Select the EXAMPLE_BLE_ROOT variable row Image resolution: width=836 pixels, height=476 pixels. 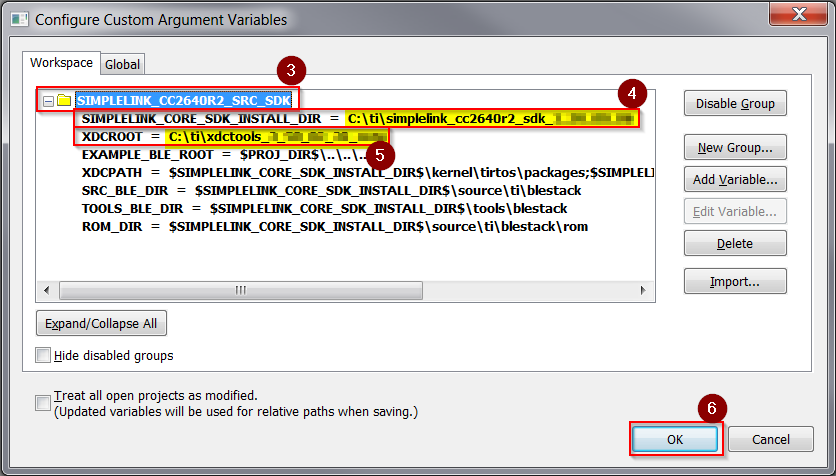point(224,155)
